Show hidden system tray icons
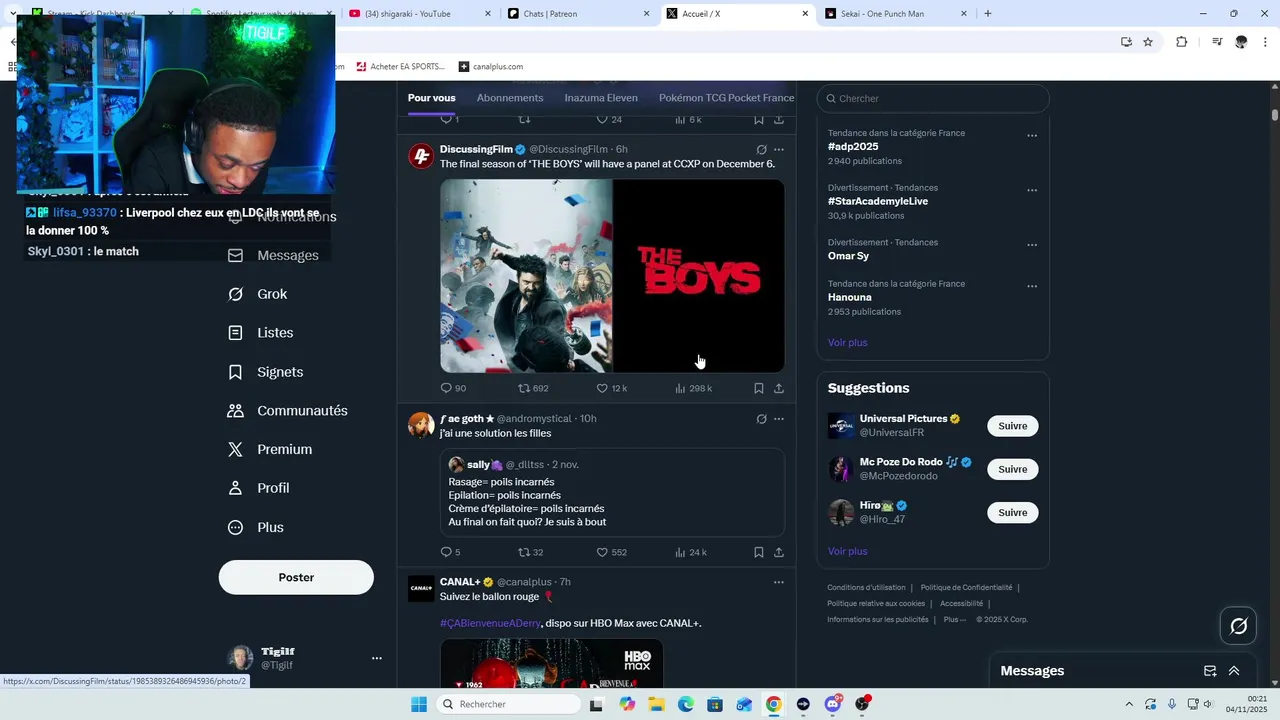Viewport: 1280px width, 720px height. coord(1129,704)
